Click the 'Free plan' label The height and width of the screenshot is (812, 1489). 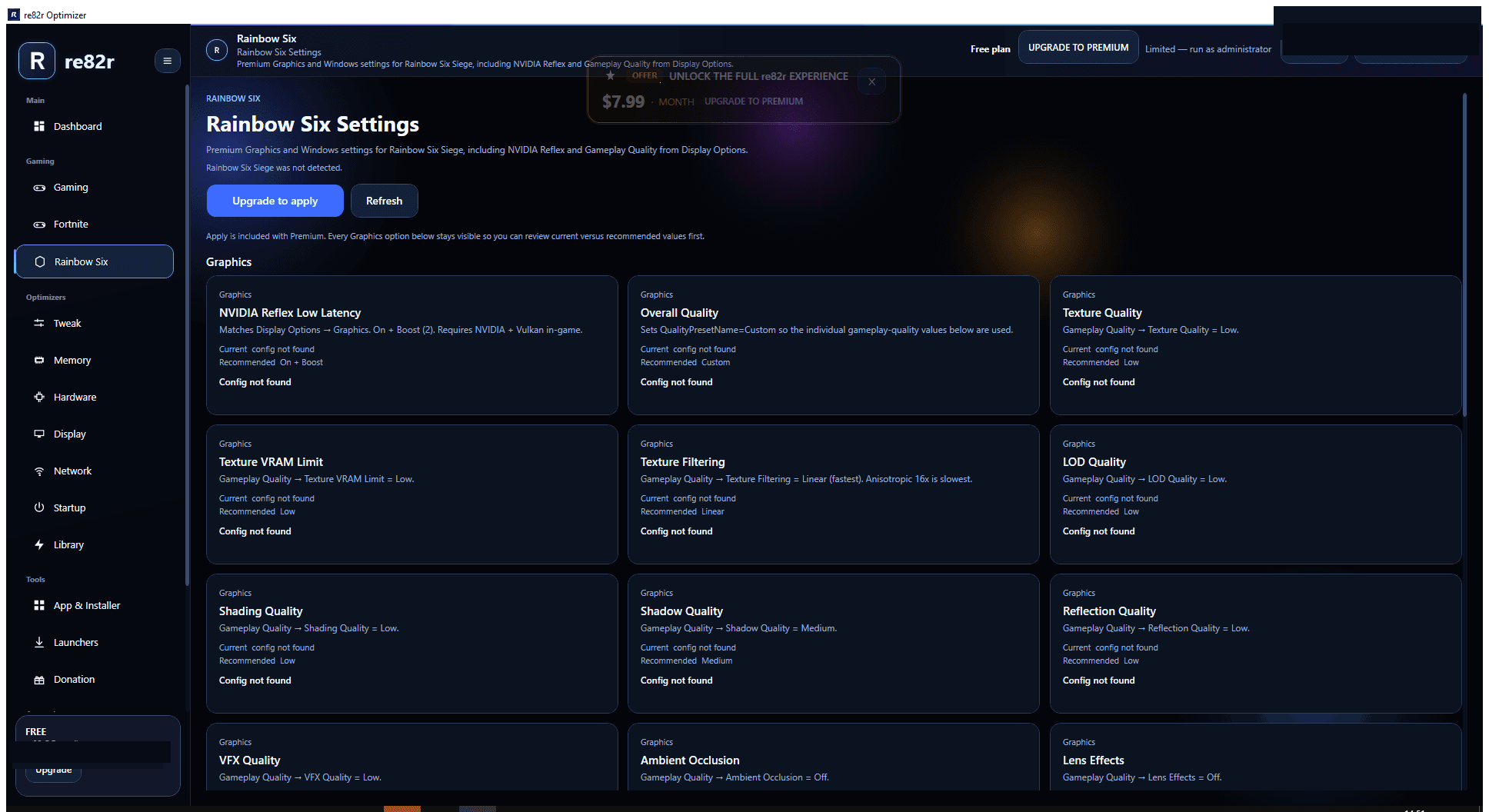click(990, 48)
